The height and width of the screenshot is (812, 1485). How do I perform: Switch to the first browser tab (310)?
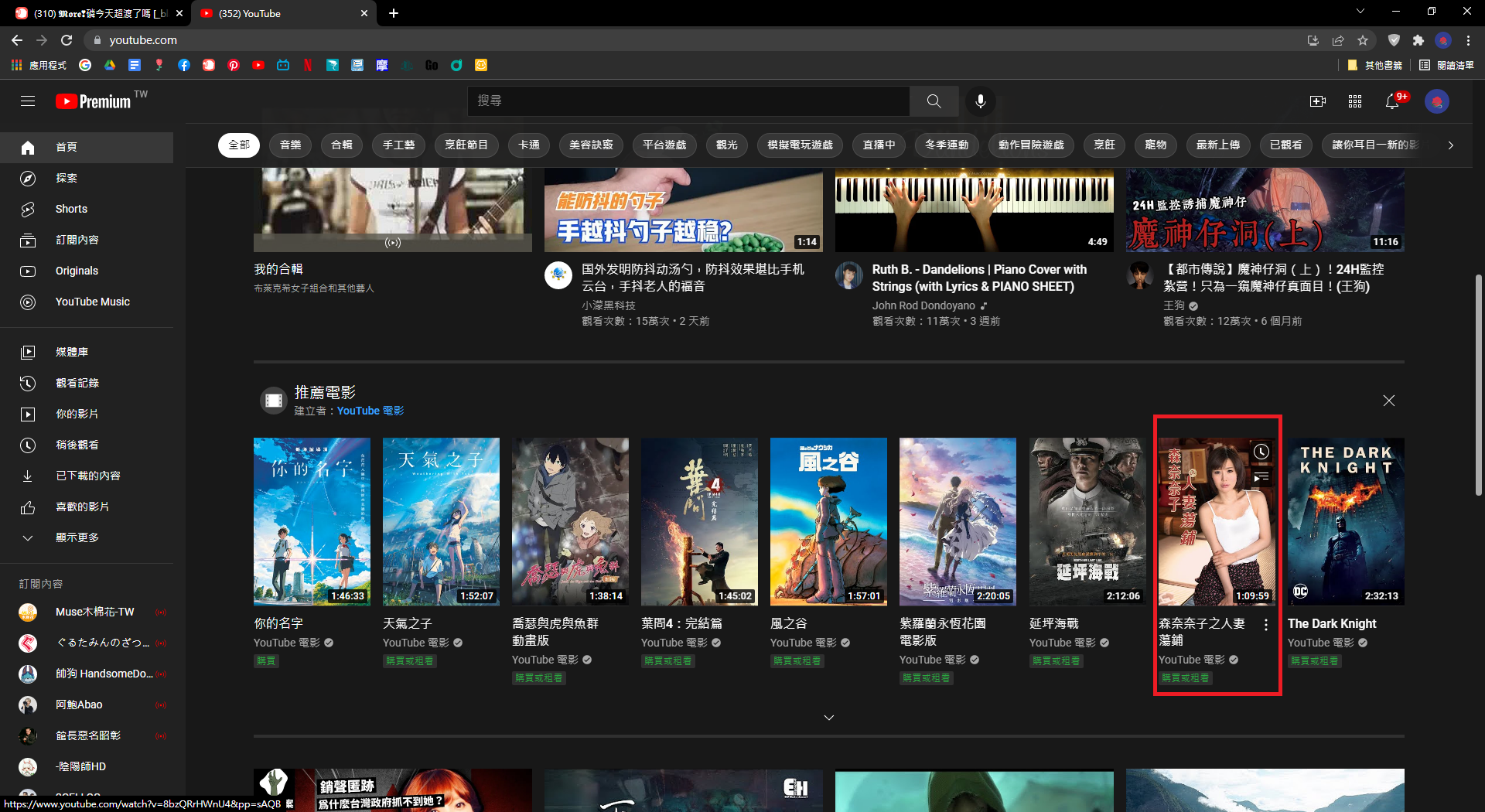click(x=99, y=13)
